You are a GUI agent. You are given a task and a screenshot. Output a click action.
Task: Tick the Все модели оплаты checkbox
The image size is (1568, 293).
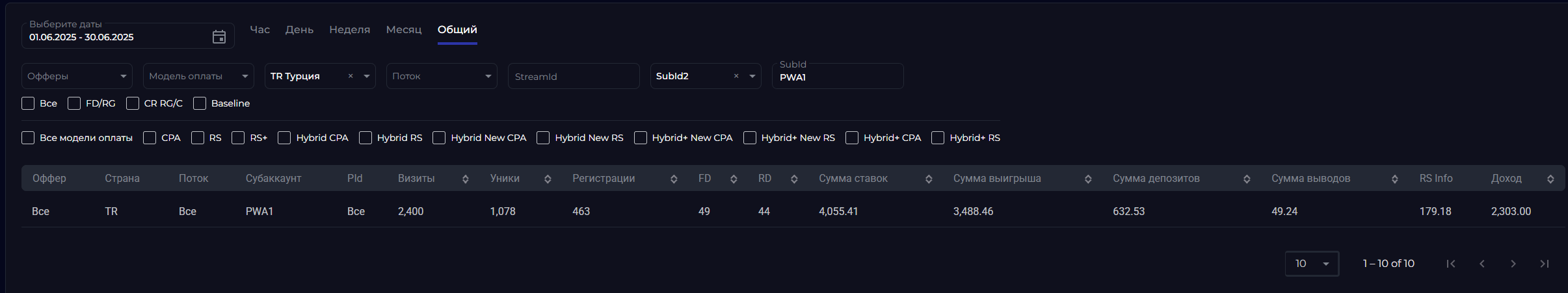[x=28, y=138]
